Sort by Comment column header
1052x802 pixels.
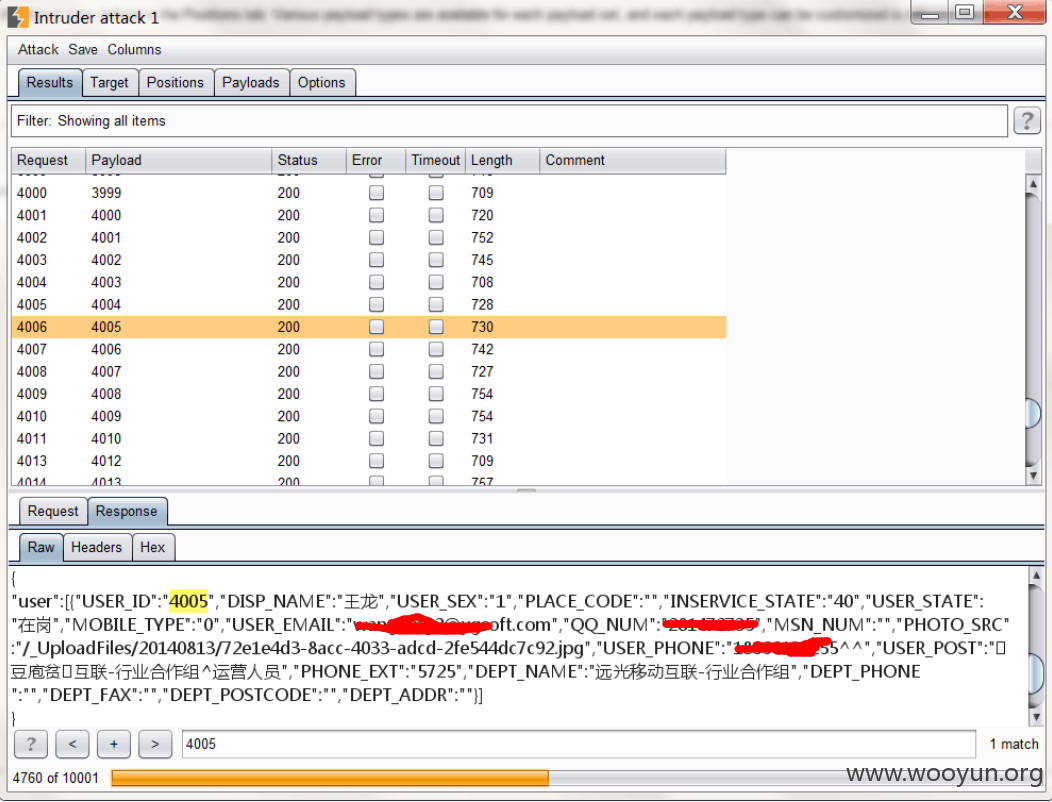click(x=633, y=160)
